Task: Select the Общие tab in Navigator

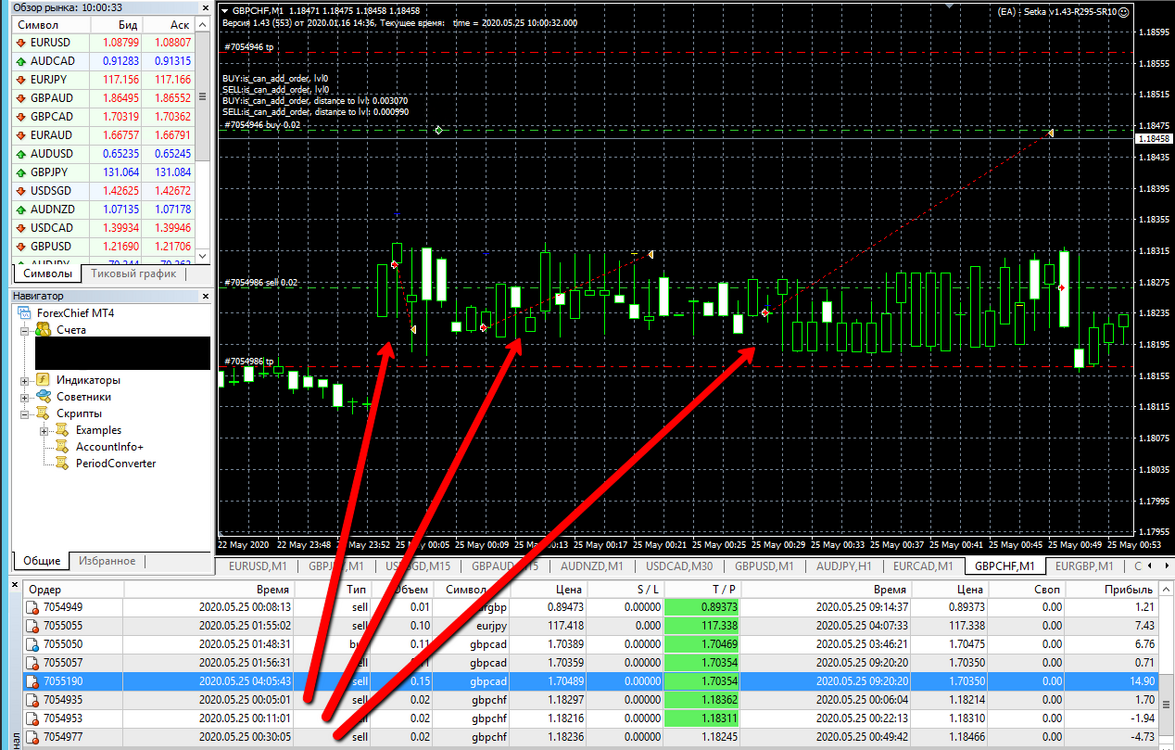Action: coord(41,560)
